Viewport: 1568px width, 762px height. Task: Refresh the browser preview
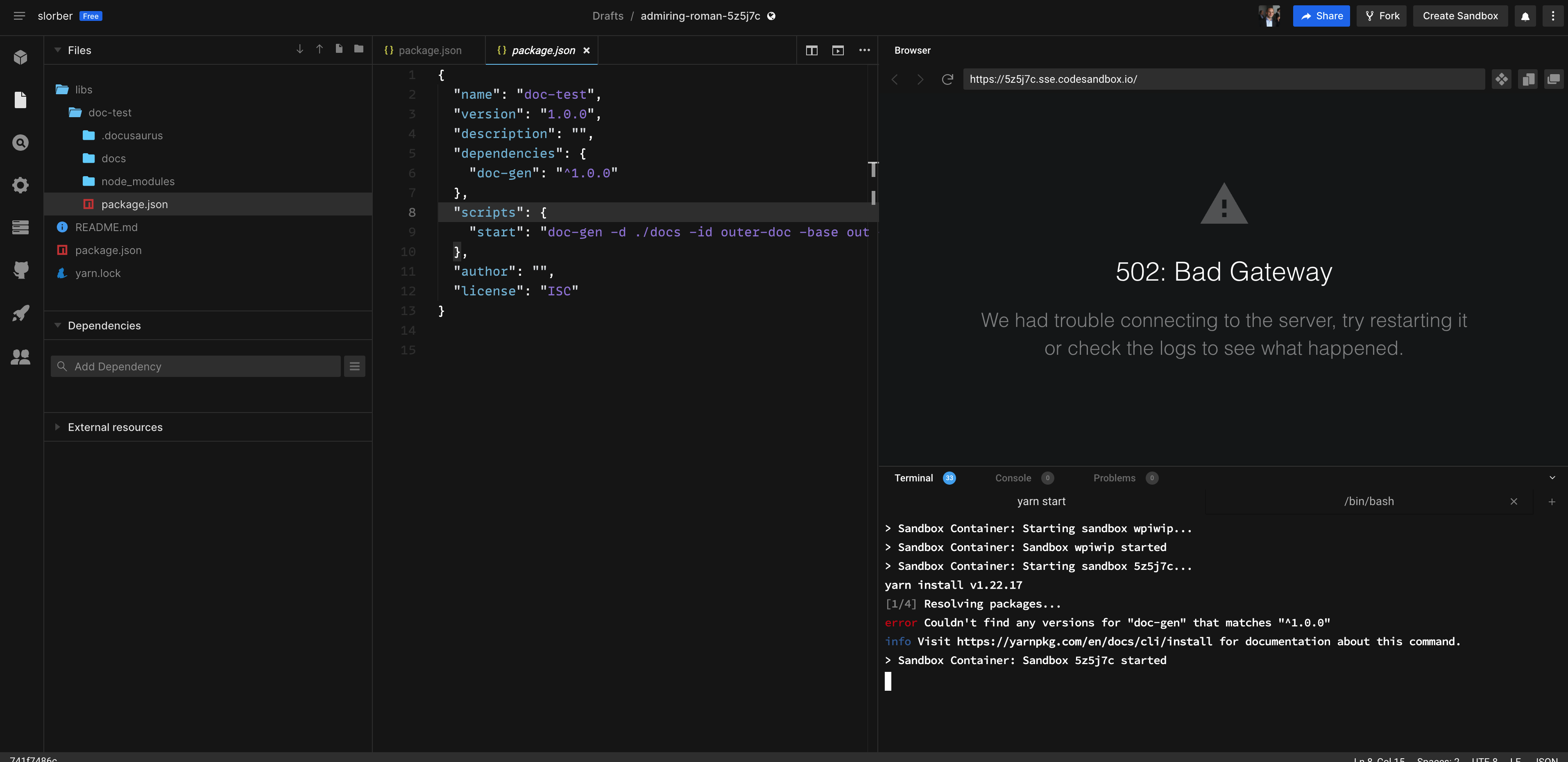pos(947,79)
